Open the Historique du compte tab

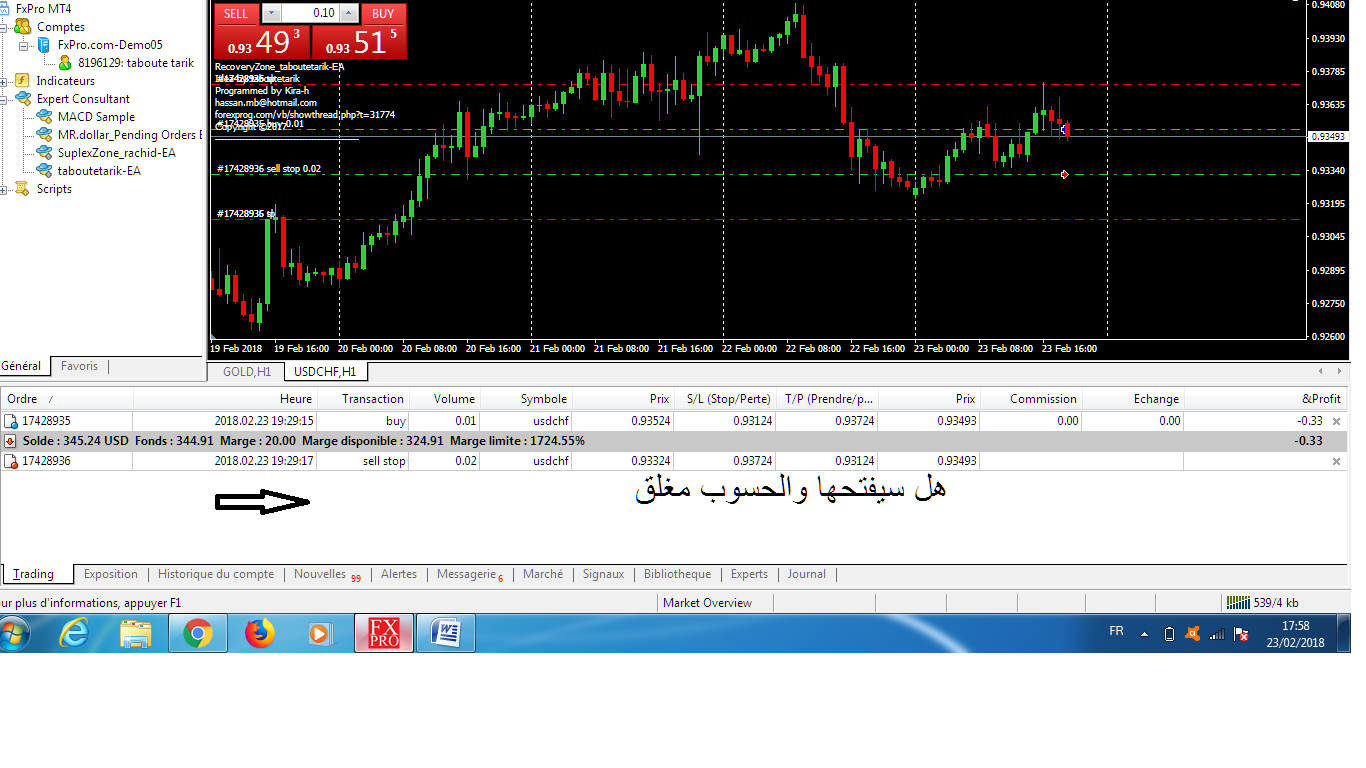click(216, 574)
